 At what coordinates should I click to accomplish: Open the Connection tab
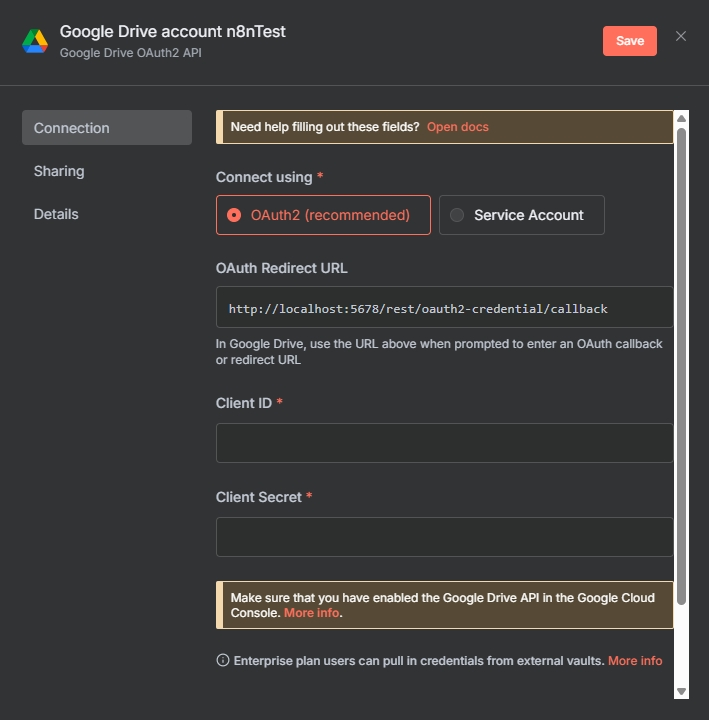107,128
